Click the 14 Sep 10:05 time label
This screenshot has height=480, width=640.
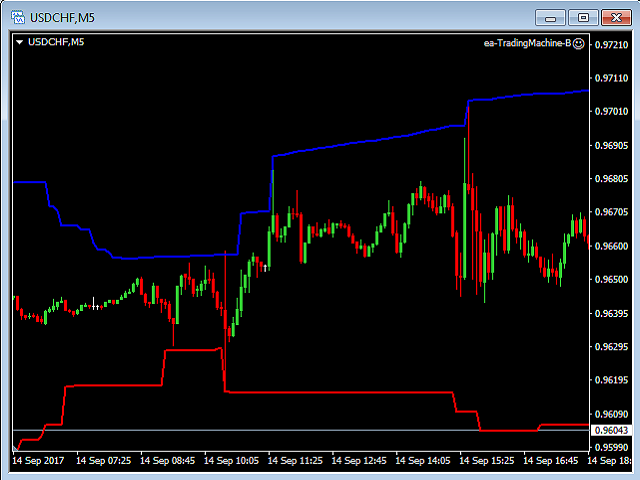(x=231, y=461)
